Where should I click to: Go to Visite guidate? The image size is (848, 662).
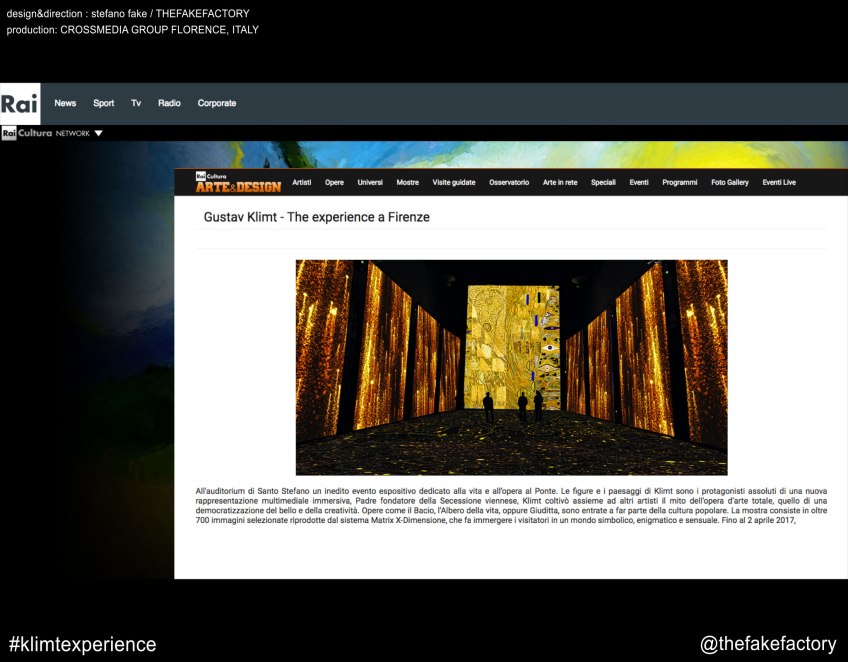click(x=454, y=183)
